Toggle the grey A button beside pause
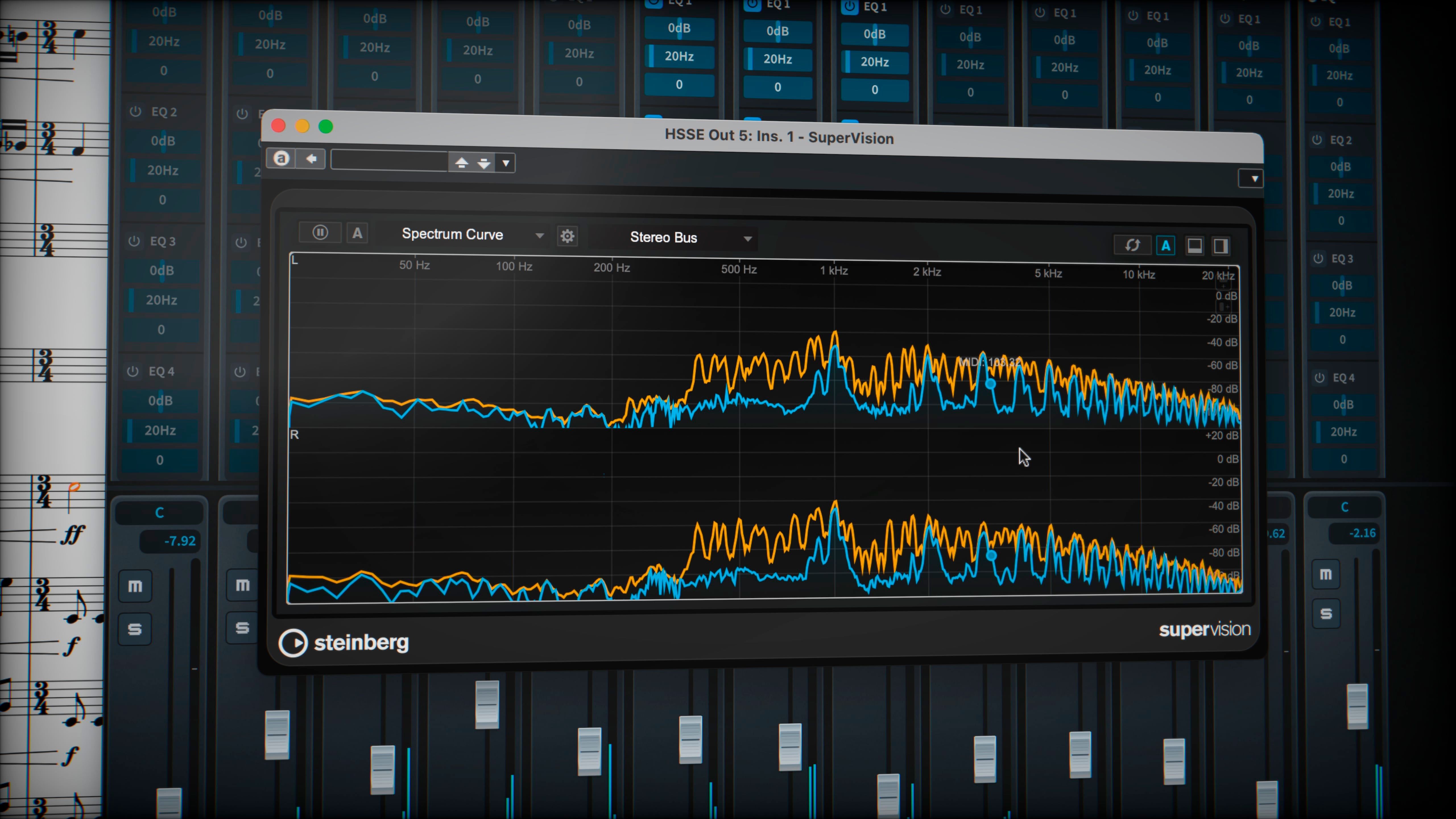 [x=357, y=233]
